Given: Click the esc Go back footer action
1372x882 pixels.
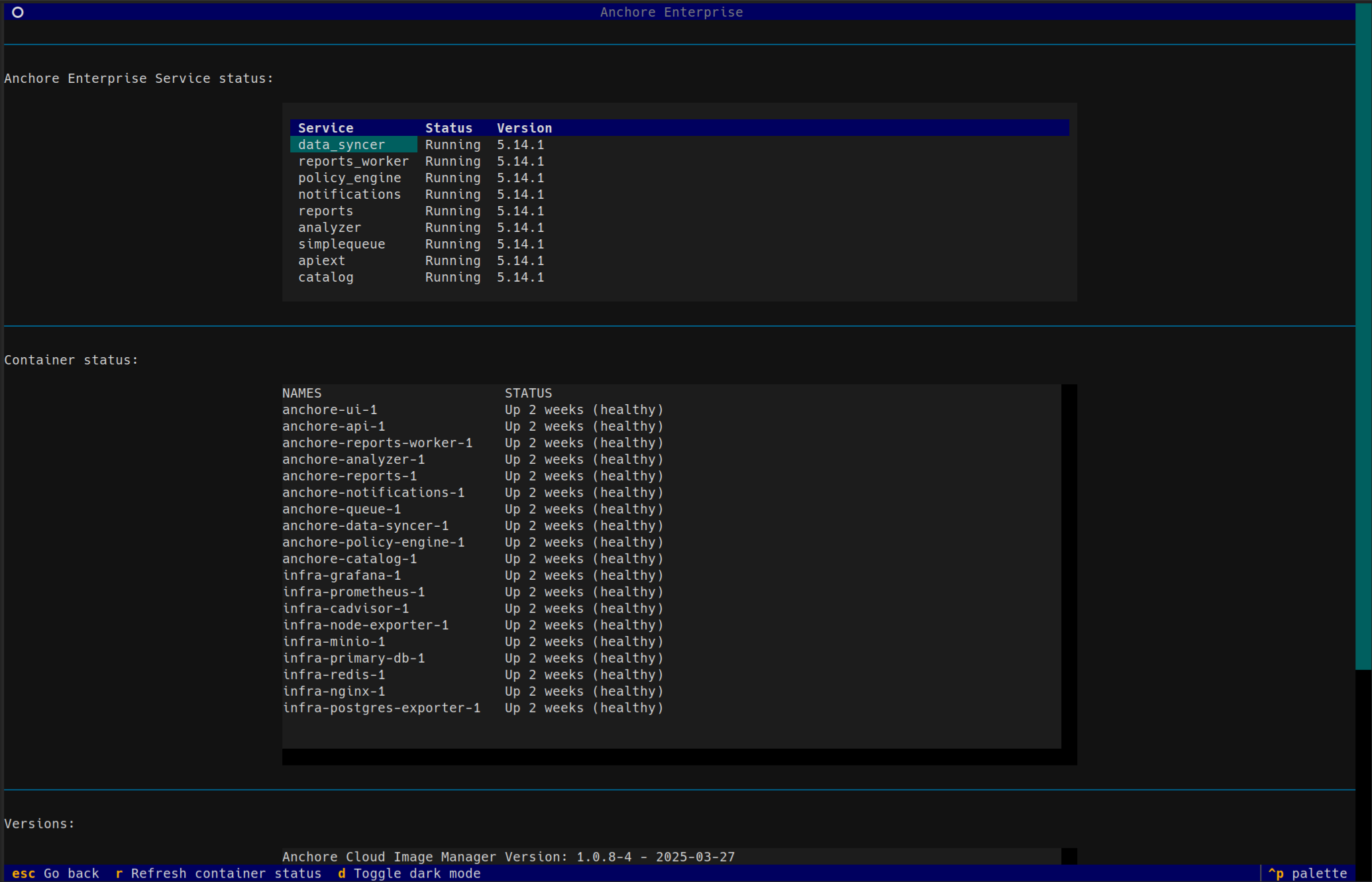Looking at the screenshot, I should point(56,873).
